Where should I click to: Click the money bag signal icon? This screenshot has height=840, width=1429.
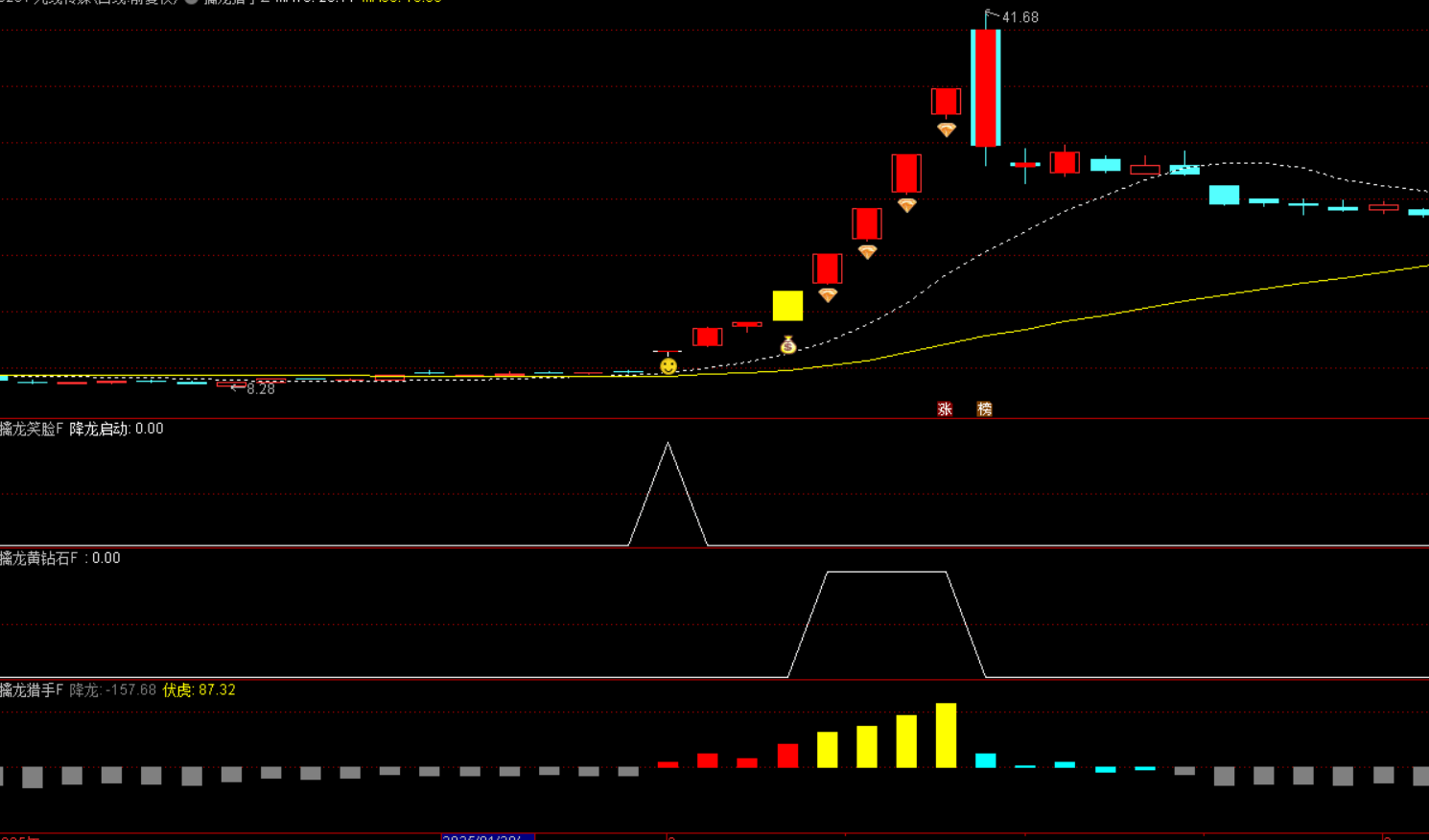[787, 345]
